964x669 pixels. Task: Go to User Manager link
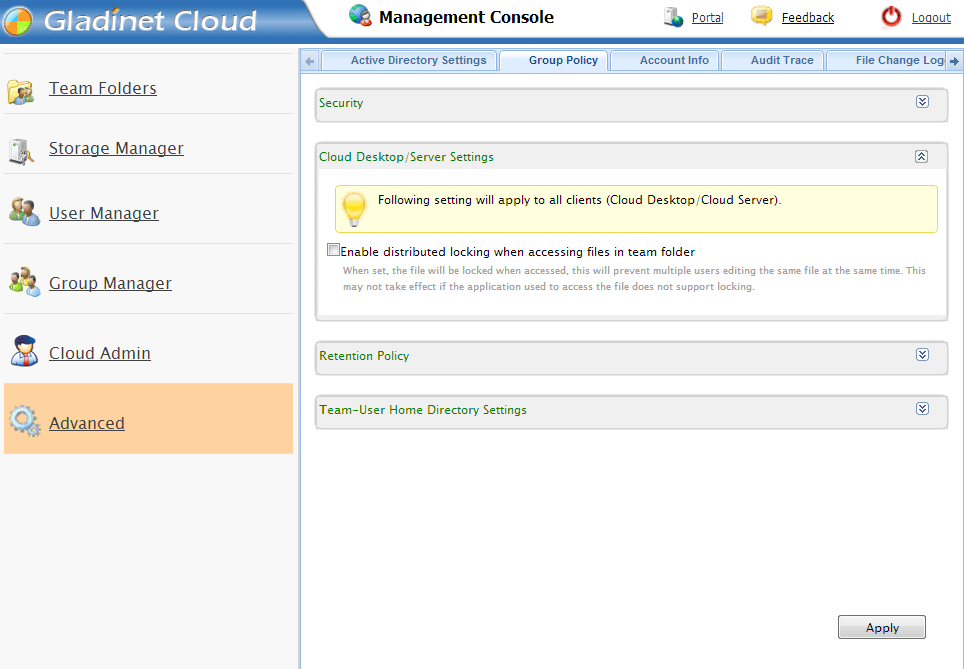[x=104, y=213]
